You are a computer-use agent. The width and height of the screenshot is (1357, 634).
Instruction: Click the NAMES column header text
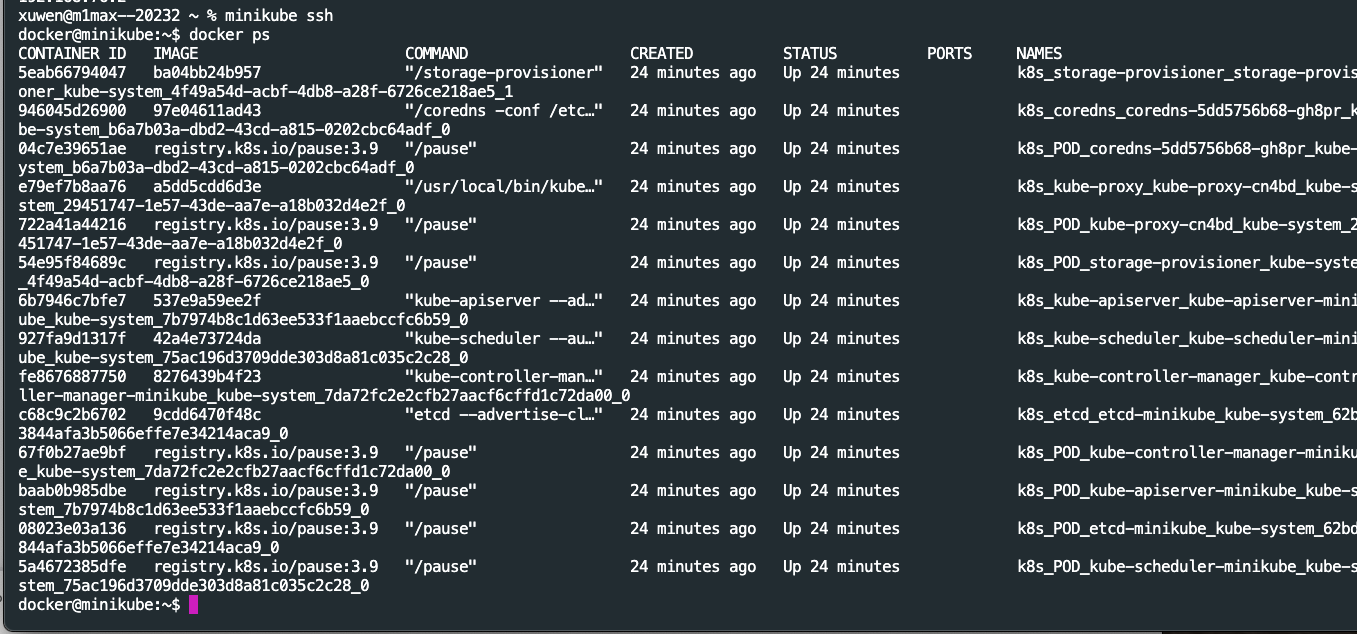(1039, 53)
